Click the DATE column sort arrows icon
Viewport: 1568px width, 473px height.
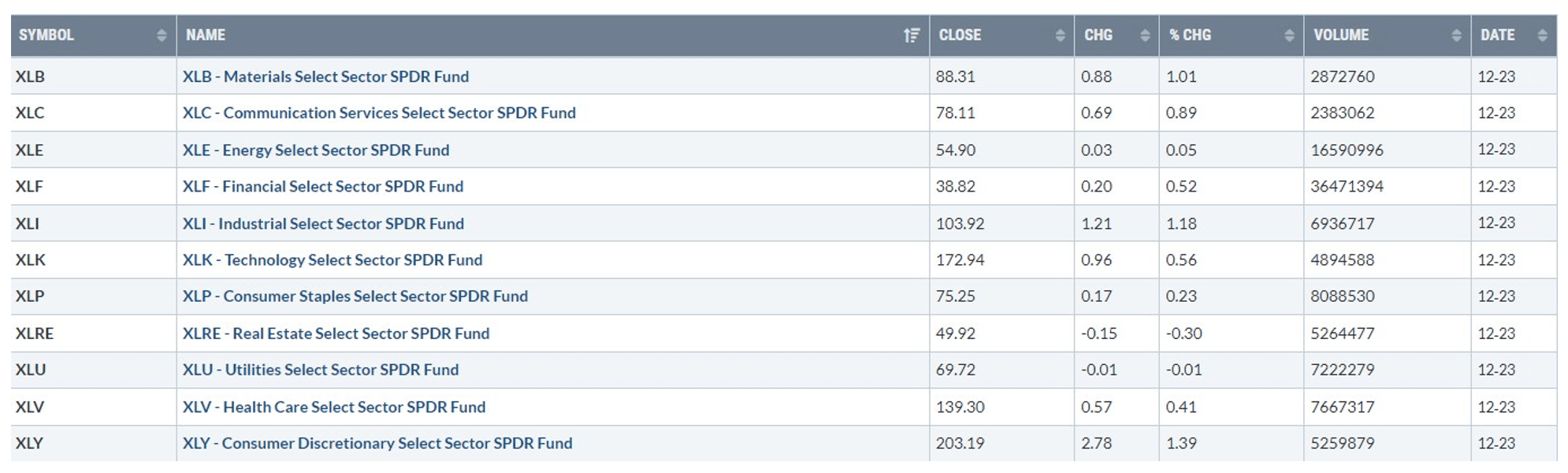tap(1542, 35)
